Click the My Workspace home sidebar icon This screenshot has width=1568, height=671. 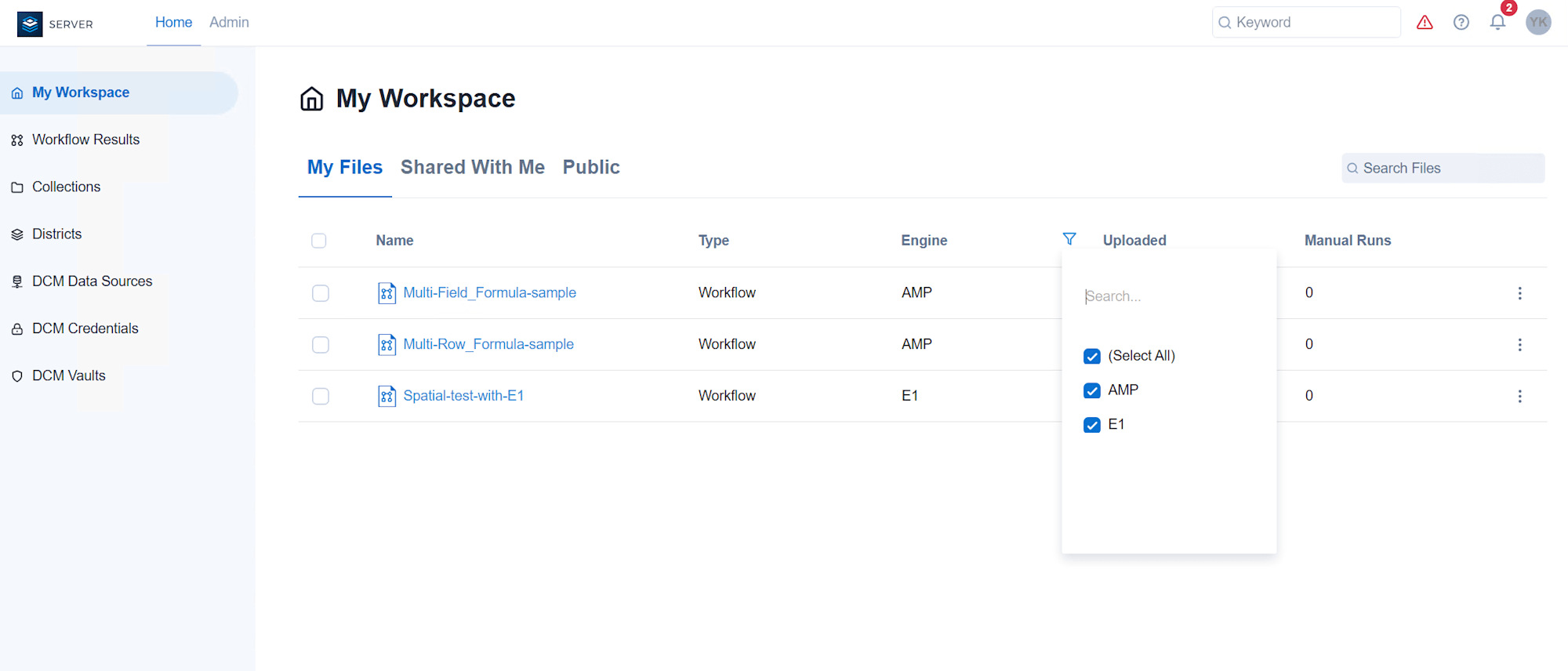17,93
